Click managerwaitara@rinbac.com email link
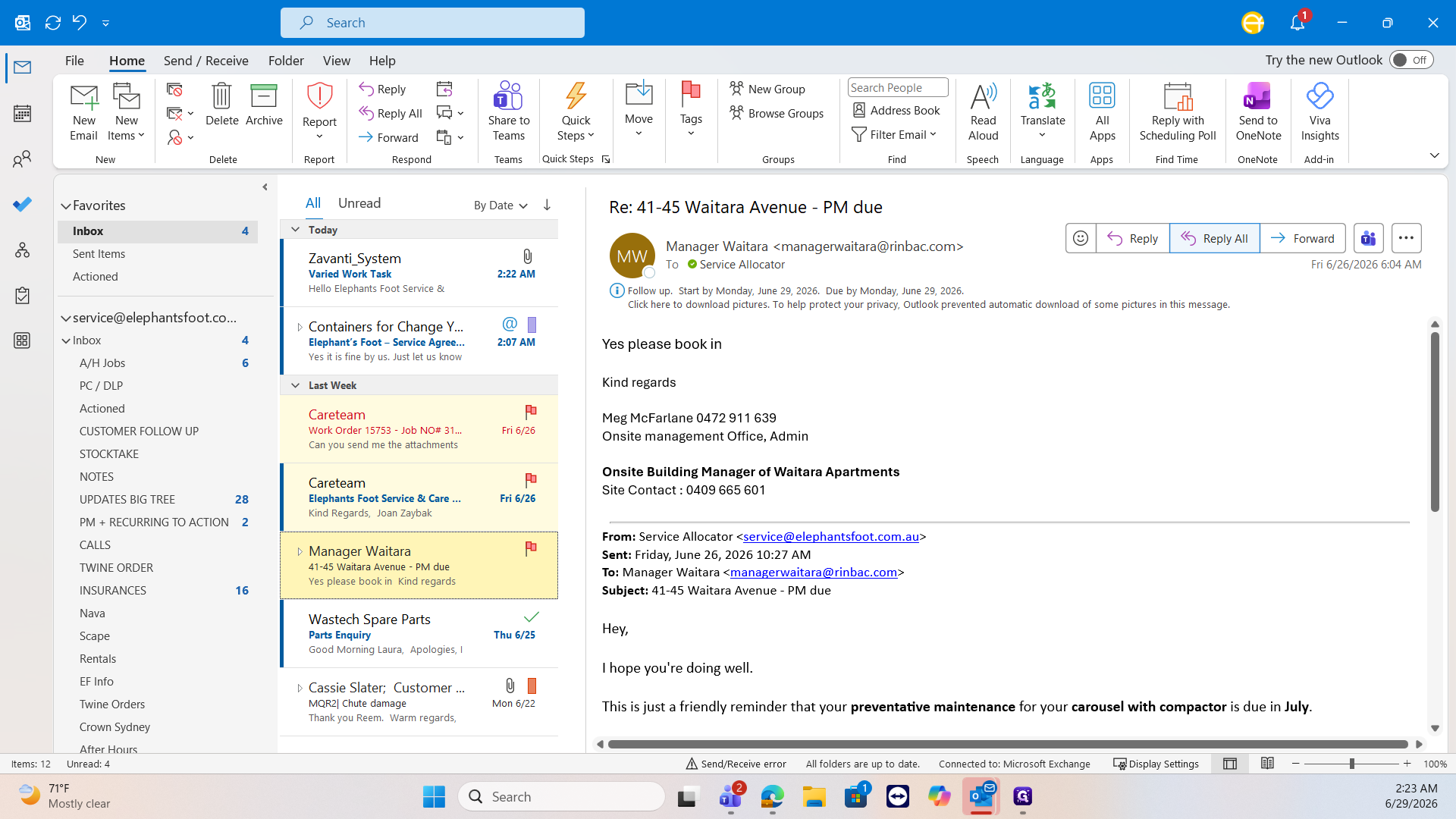The height and width of the screenshot is (819, 1456). tap(814, 573)
